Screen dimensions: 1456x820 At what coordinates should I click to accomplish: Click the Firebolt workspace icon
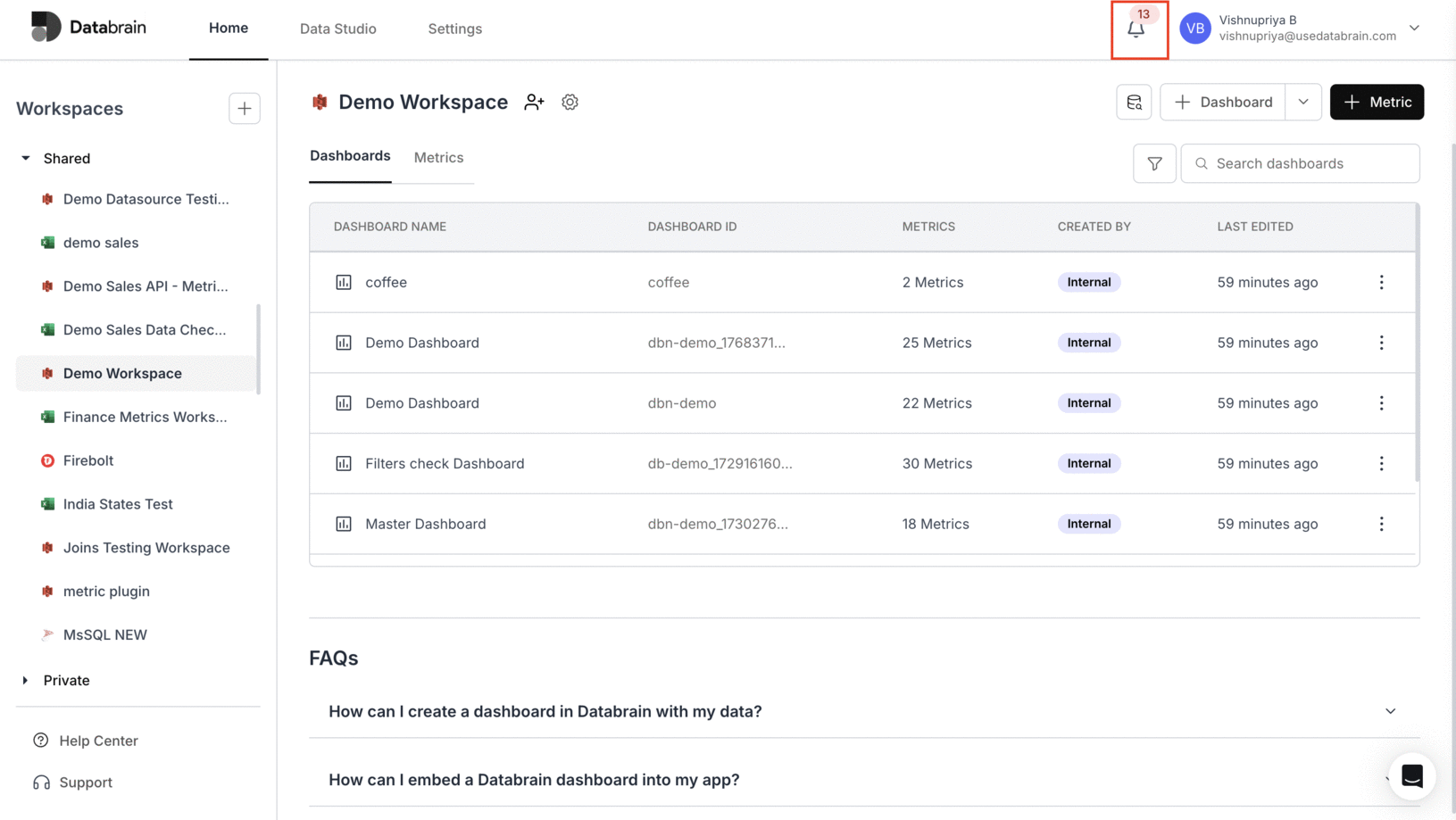pyautogui.click(x=47, y=461)
